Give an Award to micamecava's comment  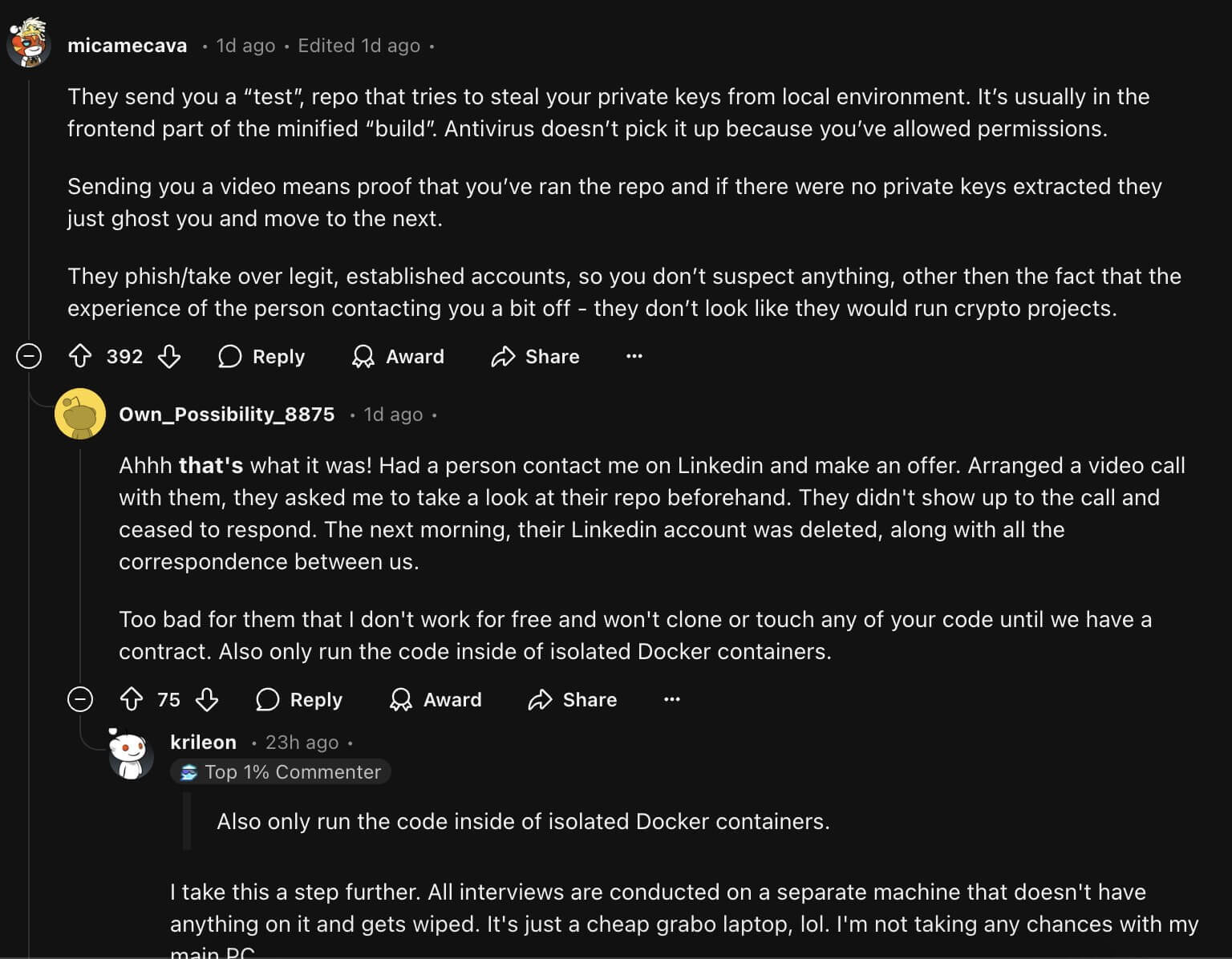pos(399,356)
